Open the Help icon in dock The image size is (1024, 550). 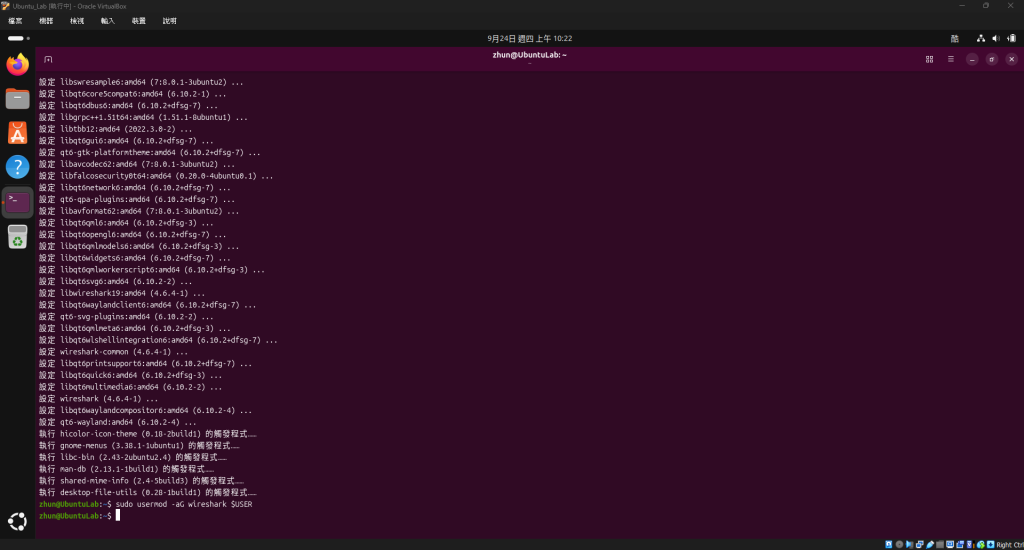click(18, 167)
